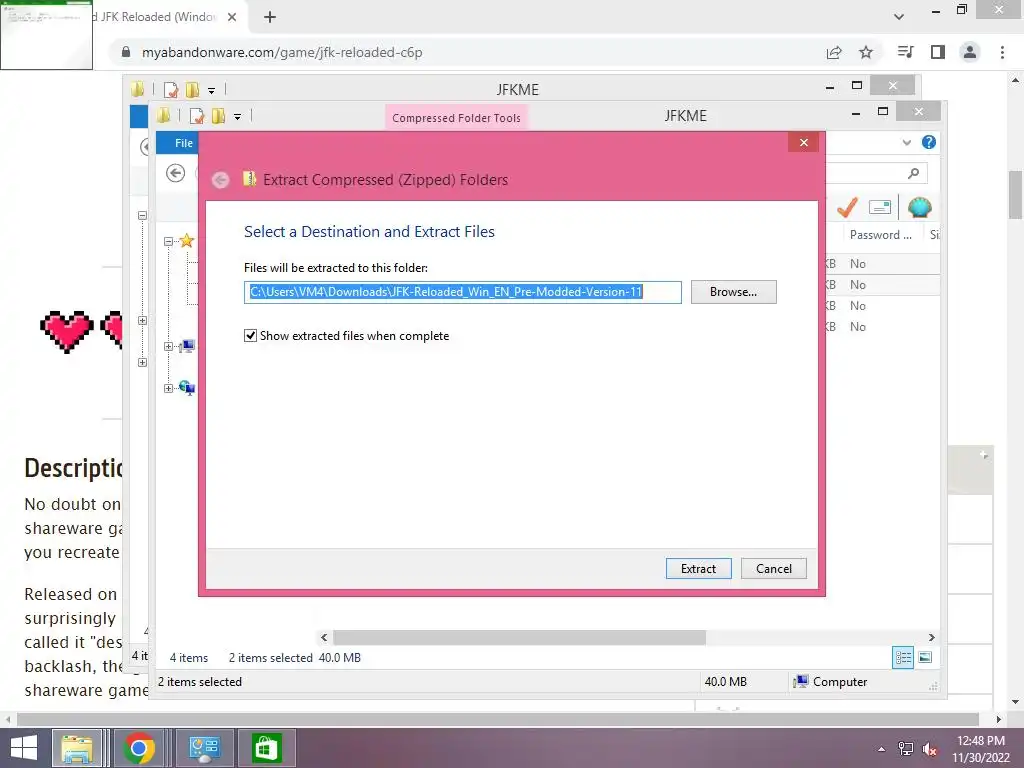Open File Explorer from the taskbar
The width and height of the screenshot is (1024, 768).
point(77,748)
